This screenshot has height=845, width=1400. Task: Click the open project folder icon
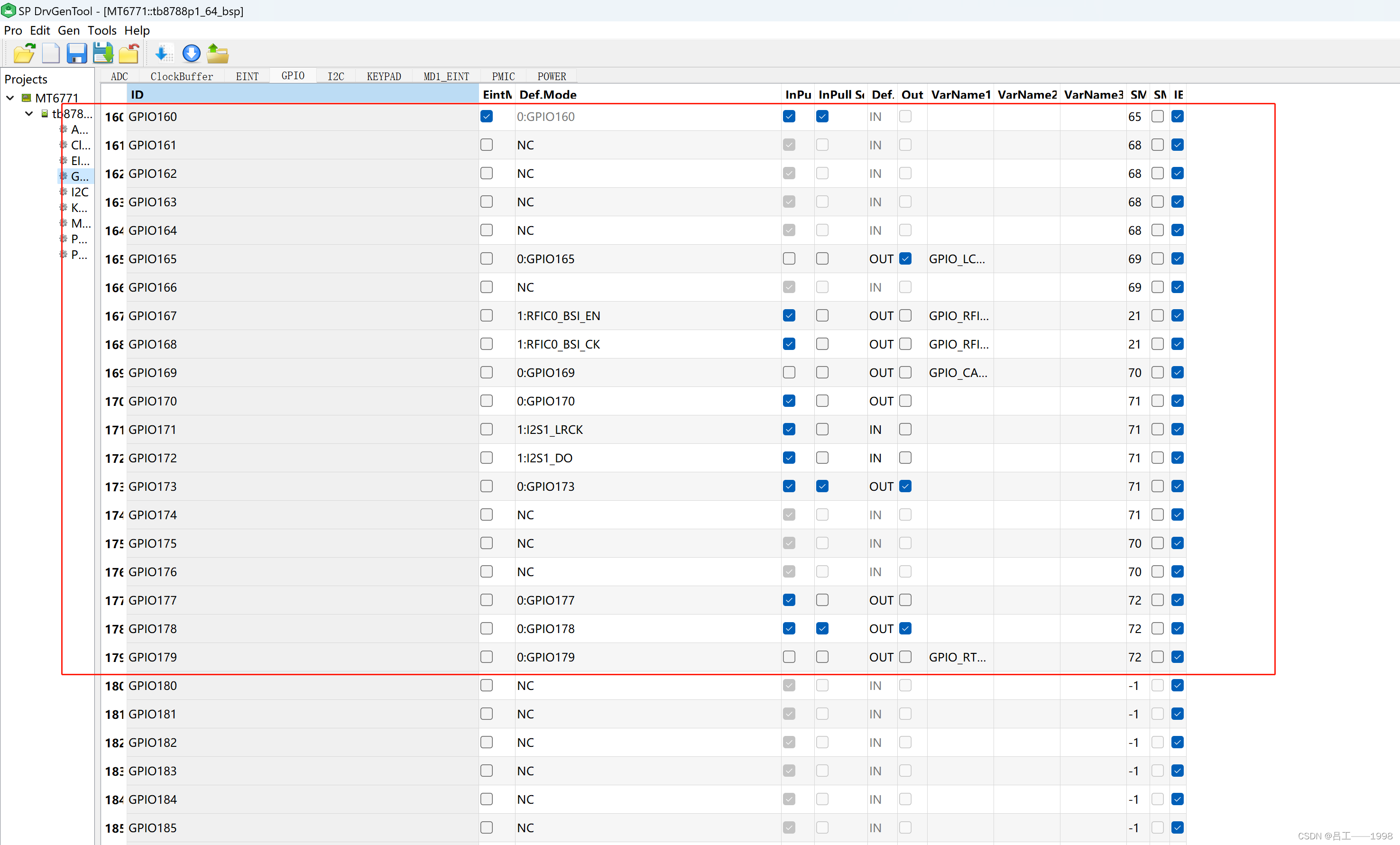pyautogui.click(x=24, y=54)
